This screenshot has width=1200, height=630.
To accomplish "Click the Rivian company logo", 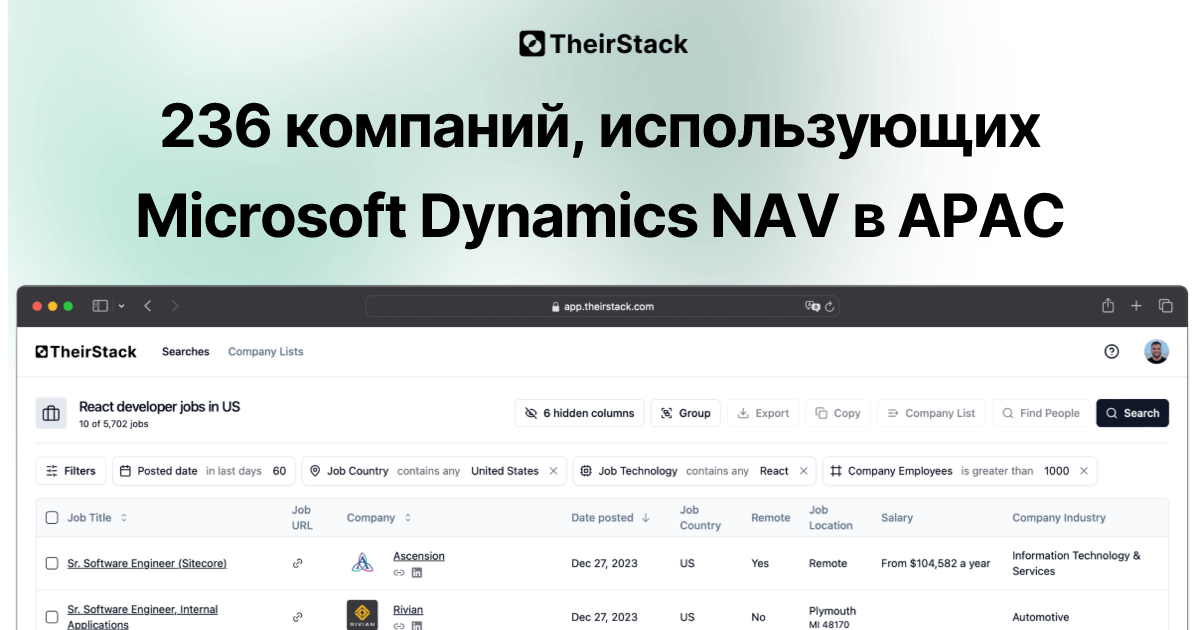I will (x=362, y=615).
